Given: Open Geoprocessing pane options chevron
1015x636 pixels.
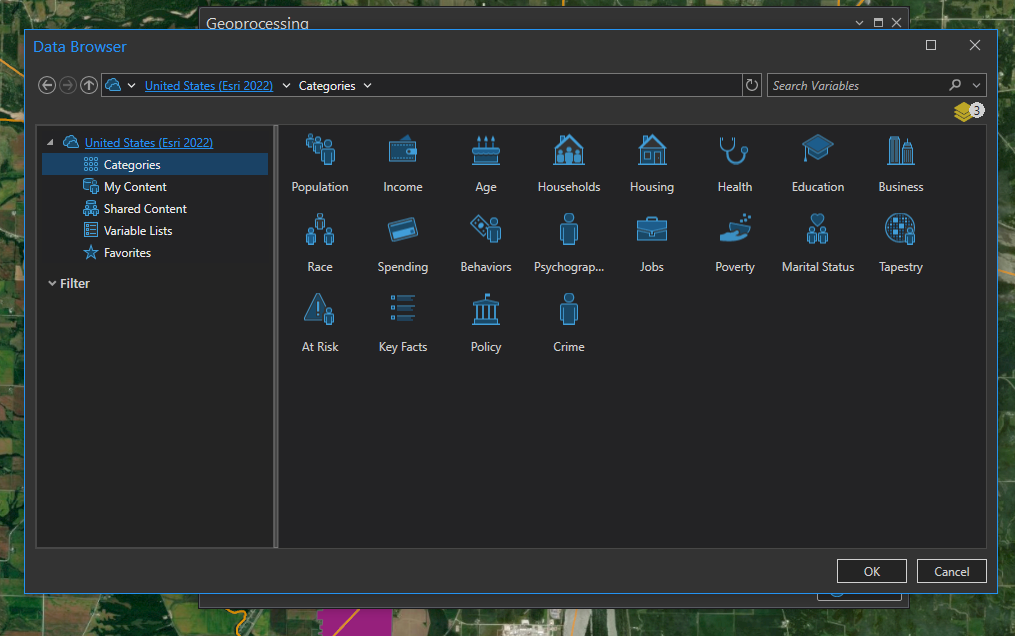Looking at the screenshot, I should (859, 23).
